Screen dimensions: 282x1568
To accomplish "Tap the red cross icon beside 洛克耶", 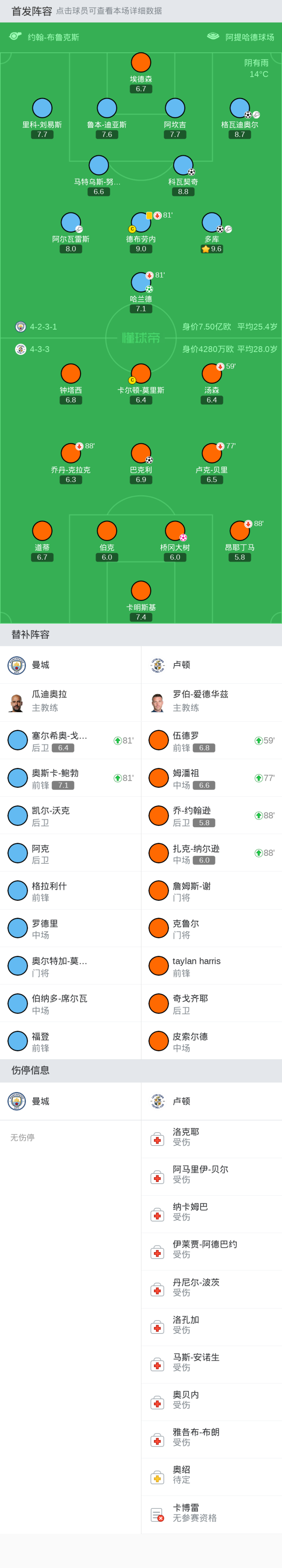I will pyautogui.click(x=157, y=1140).
